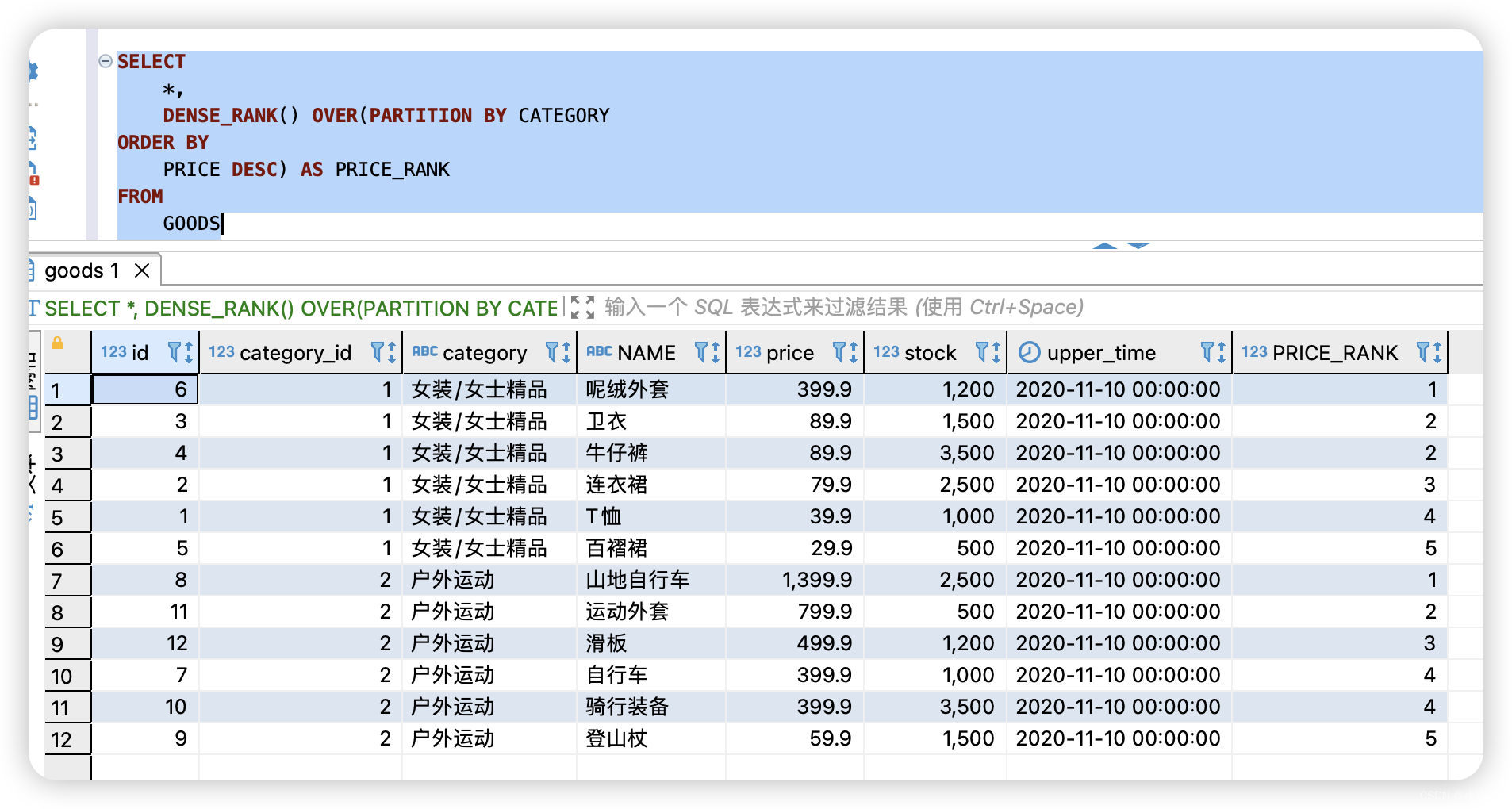The image size is (1512, 809).
Task: Click the cell containing 连衣裙
Action: (x=650, y=485)
